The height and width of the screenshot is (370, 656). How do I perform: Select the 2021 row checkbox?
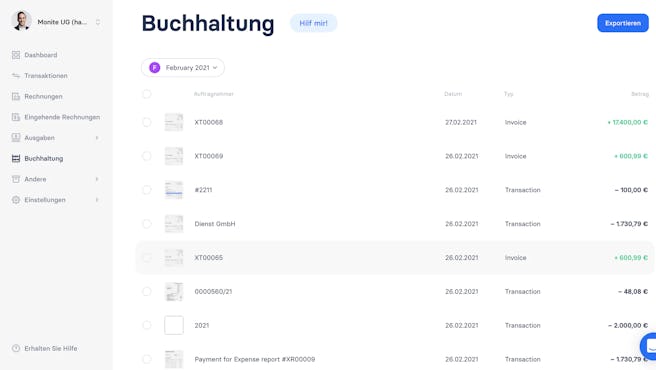[146, 325]
